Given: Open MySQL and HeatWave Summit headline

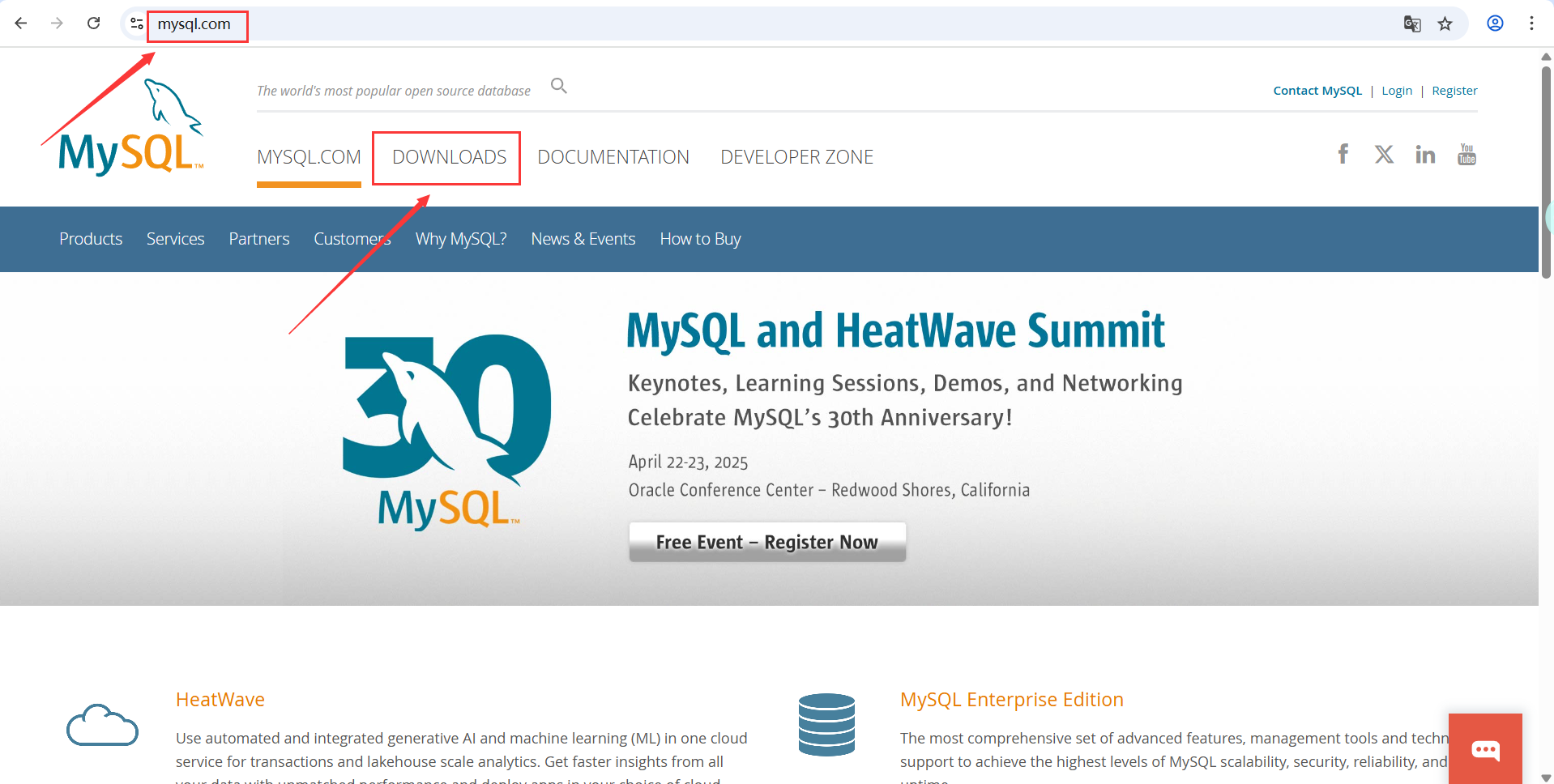Looking at the screenshot, I should click(895, 331).
